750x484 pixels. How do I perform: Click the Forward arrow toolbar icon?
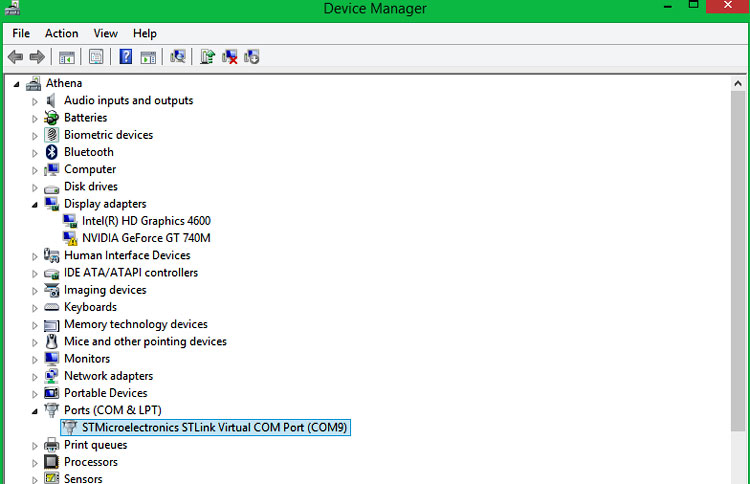coord(37,57)
